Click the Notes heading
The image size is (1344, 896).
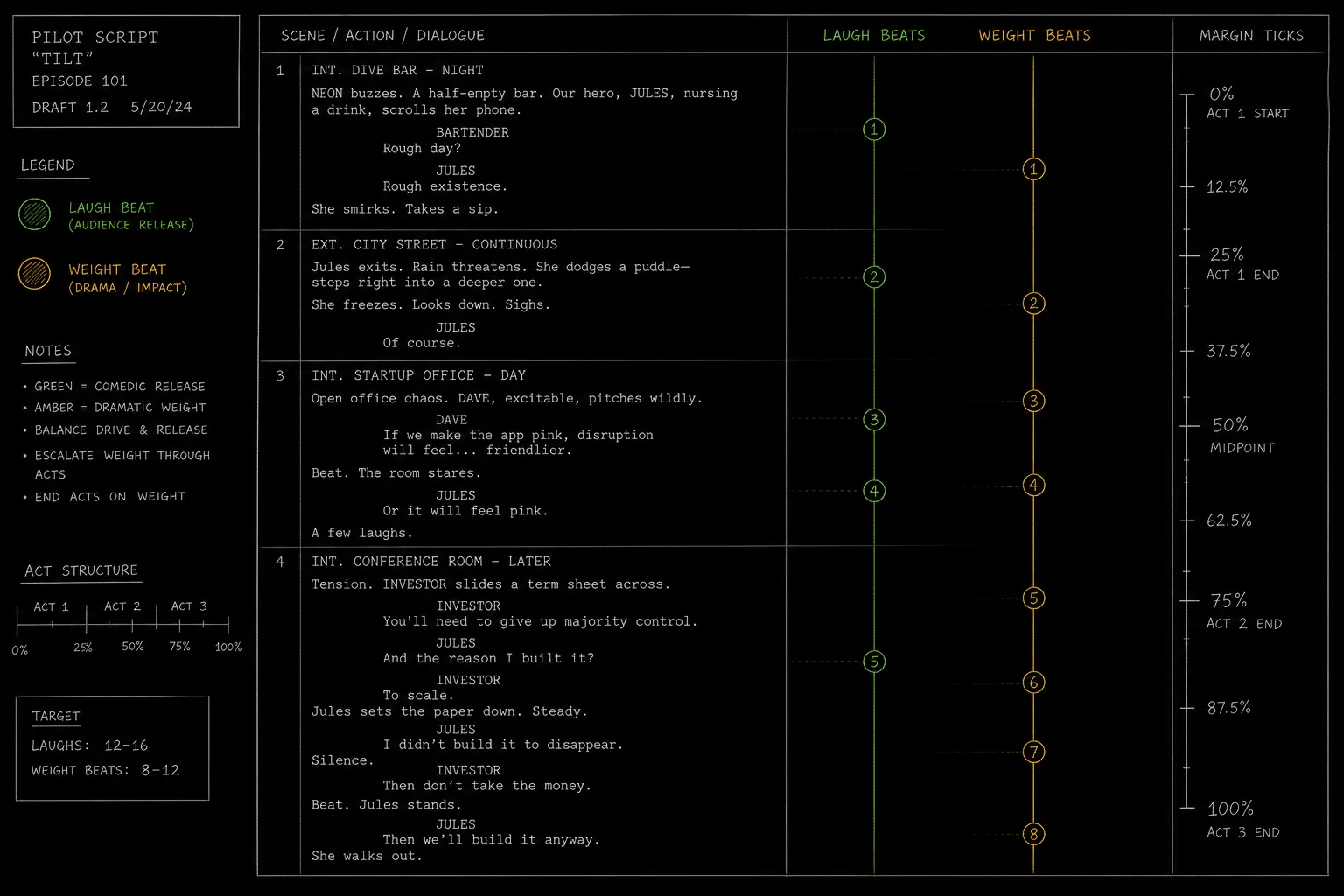coord(48,351)
